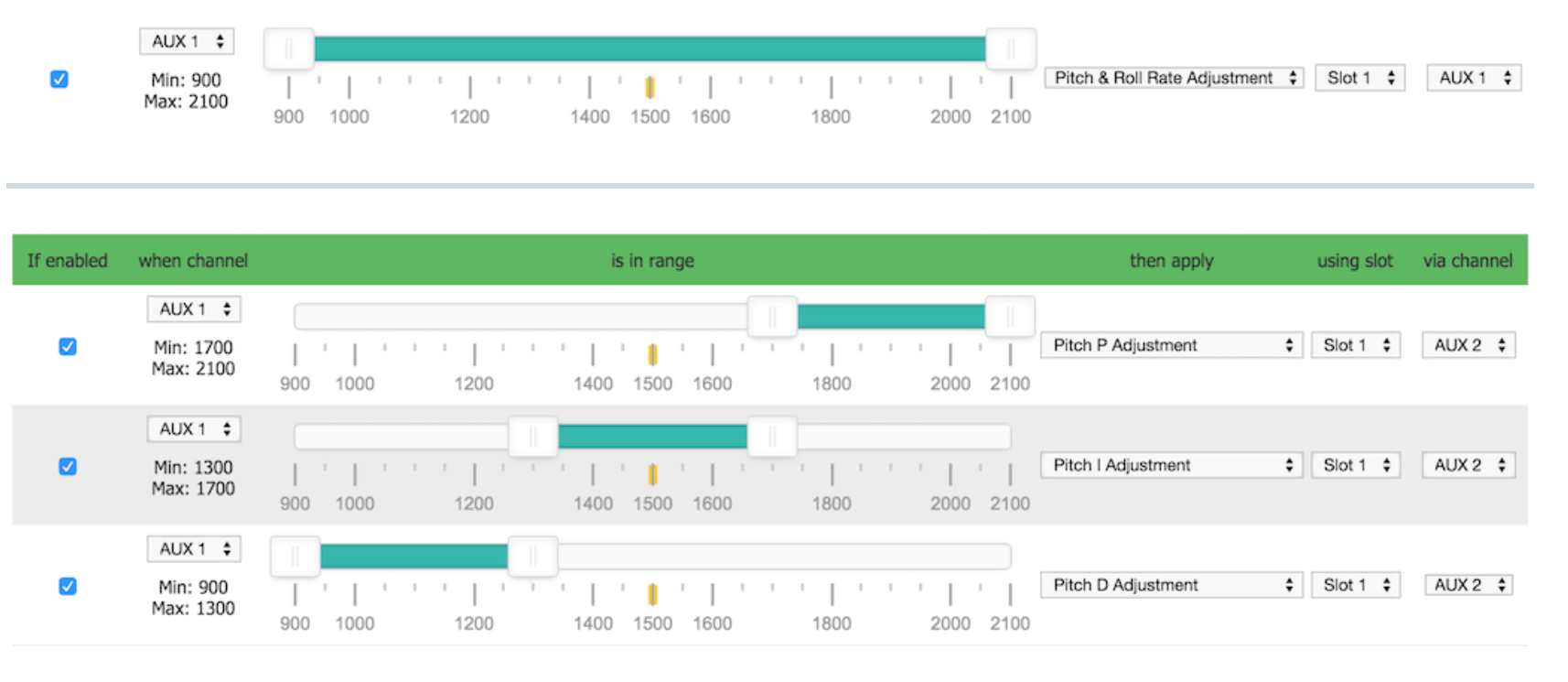Uncheck the Pitch & Roll Rate Adjustment row checkbox
The image size is (1568, 682).
coord(59,79)
